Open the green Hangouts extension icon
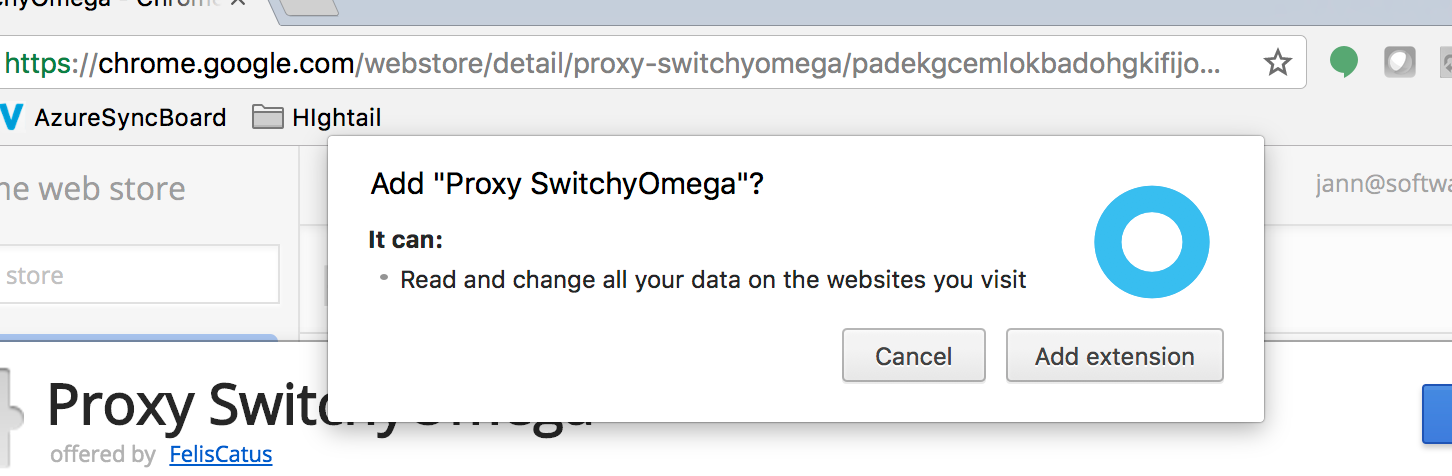1452x476 pixels. (x=1343, y=63)
